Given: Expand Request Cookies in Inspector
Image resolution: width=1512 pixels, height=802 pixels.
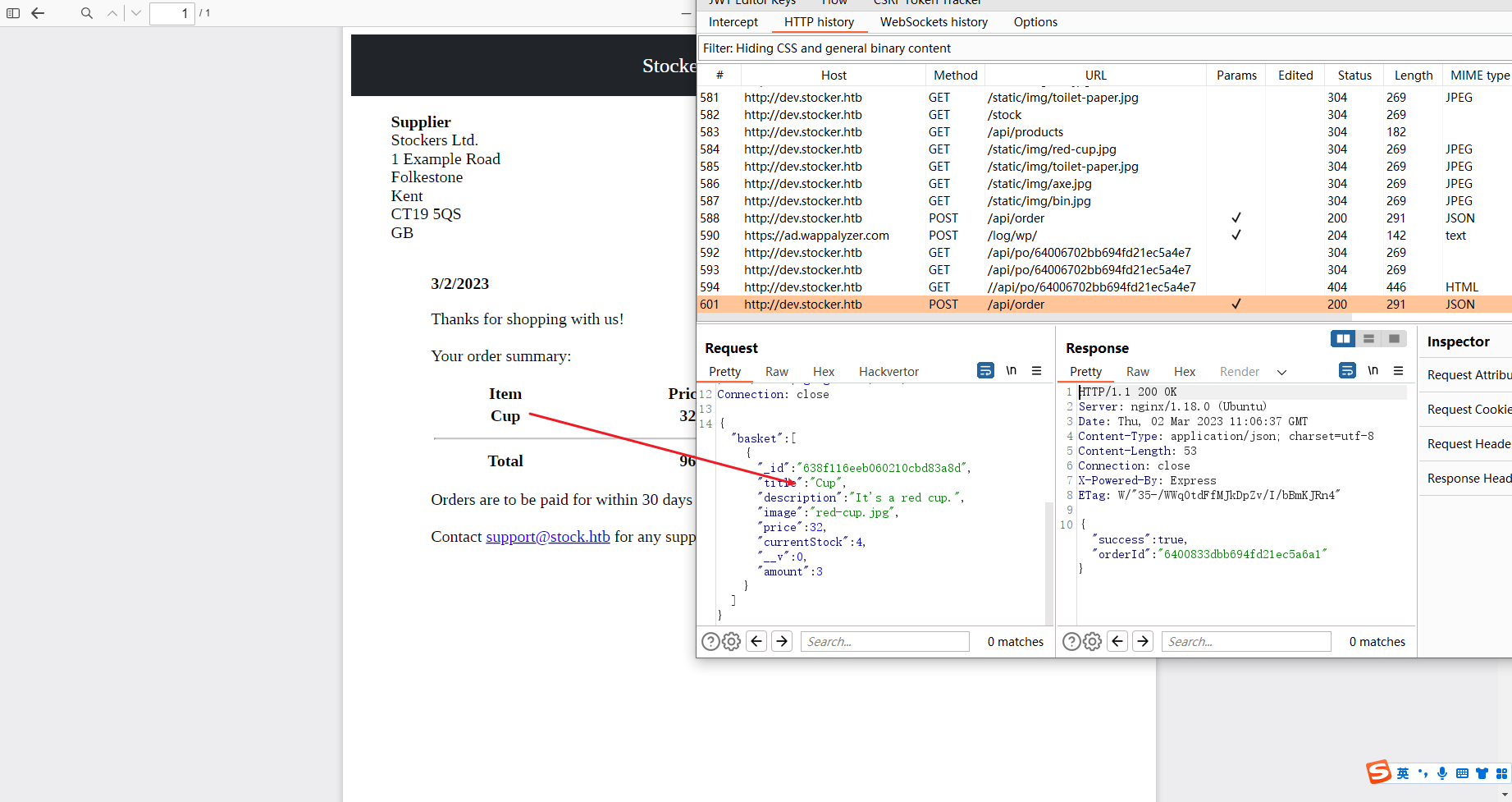Looking at the screenshot, I should (1467, 410).
